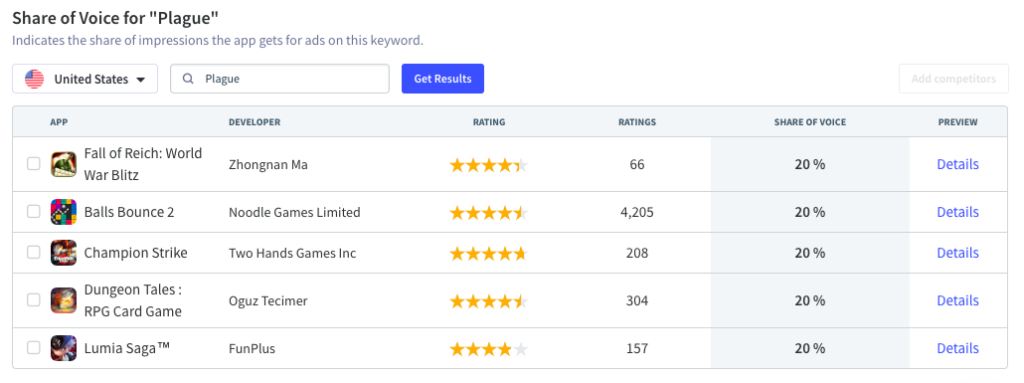Click the PREVIEW column header
1024x383 pixels.
958,122
